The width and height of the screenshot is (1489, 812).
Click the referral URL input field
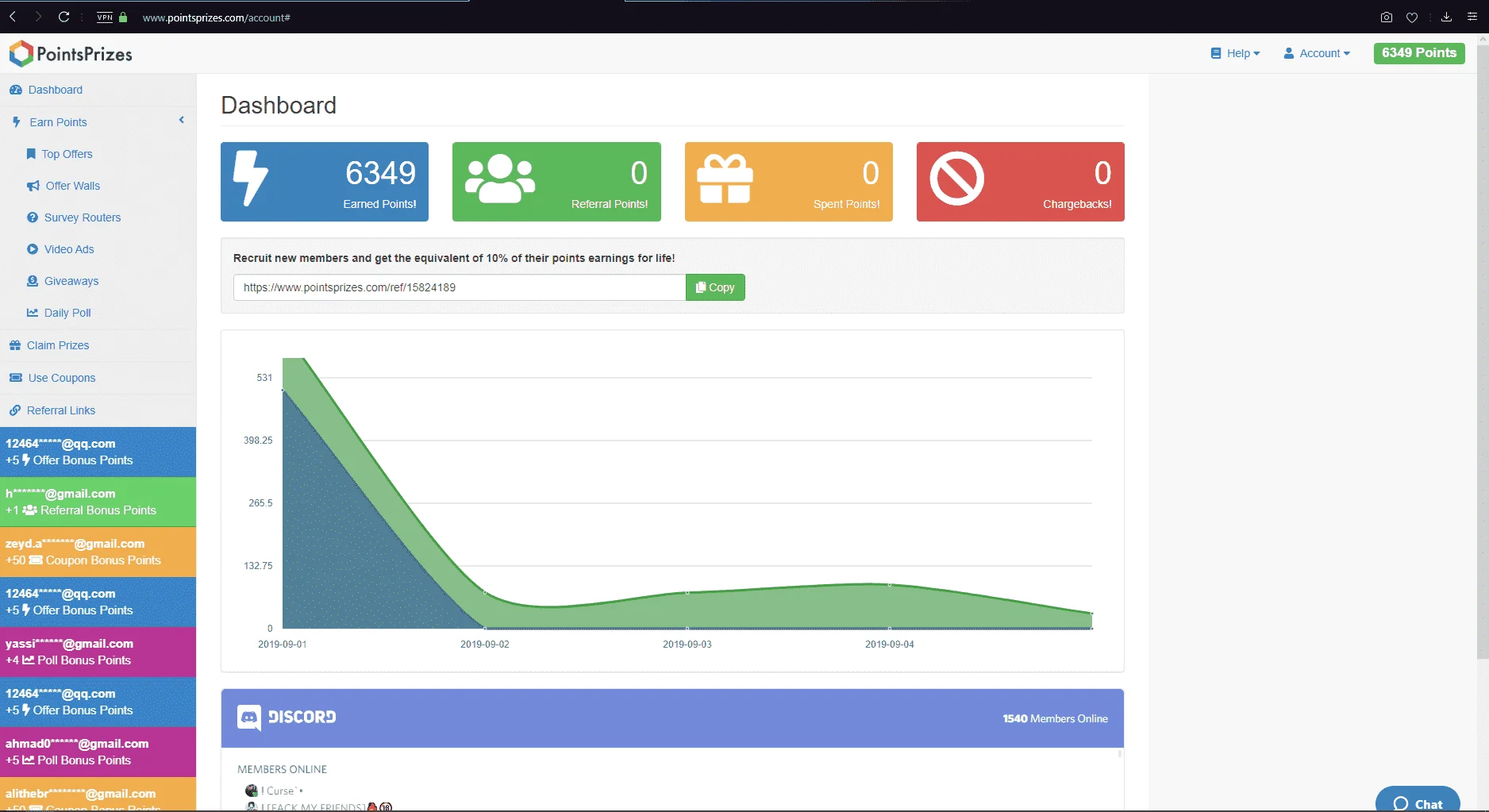[460, 287]
